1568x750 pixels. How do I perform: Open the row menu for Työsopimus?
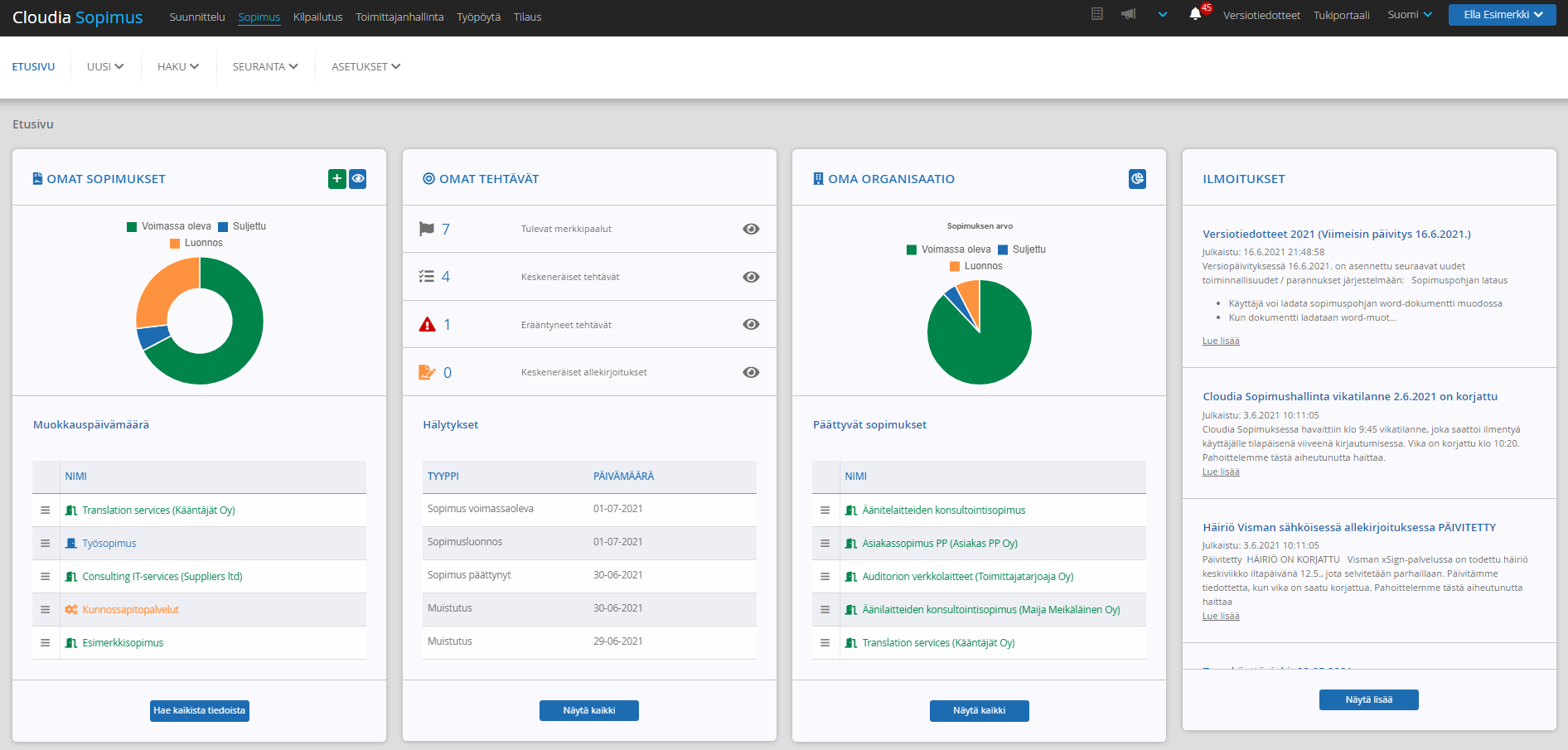click(46, 543)
